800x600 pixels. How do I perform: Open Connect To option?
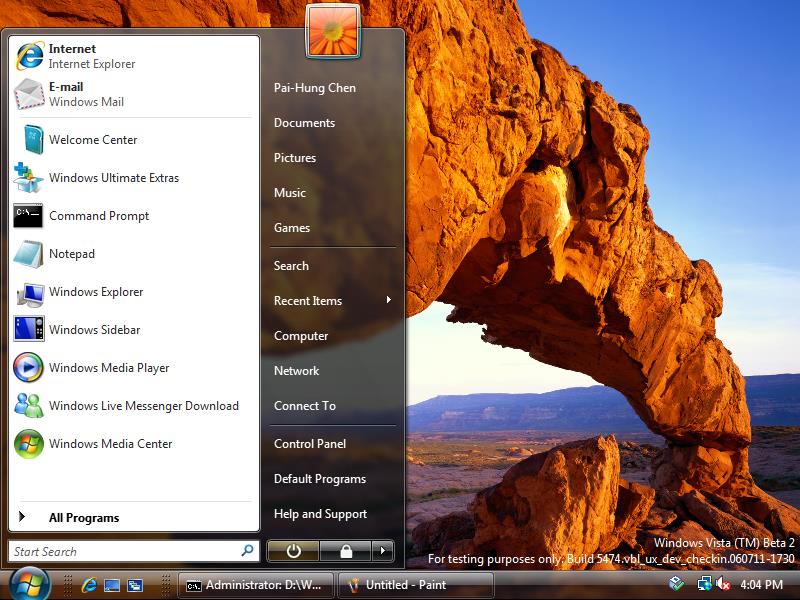(x=305, y=406)
